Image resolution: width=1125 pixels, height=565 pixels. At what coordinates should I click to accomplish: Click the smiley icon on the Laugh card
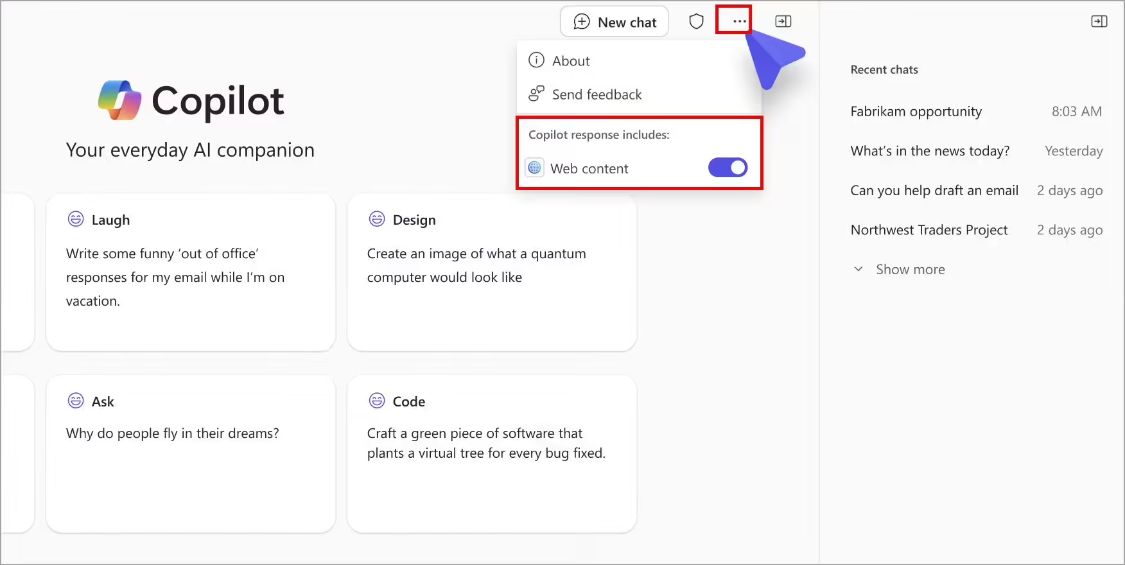tap(76, 219)
